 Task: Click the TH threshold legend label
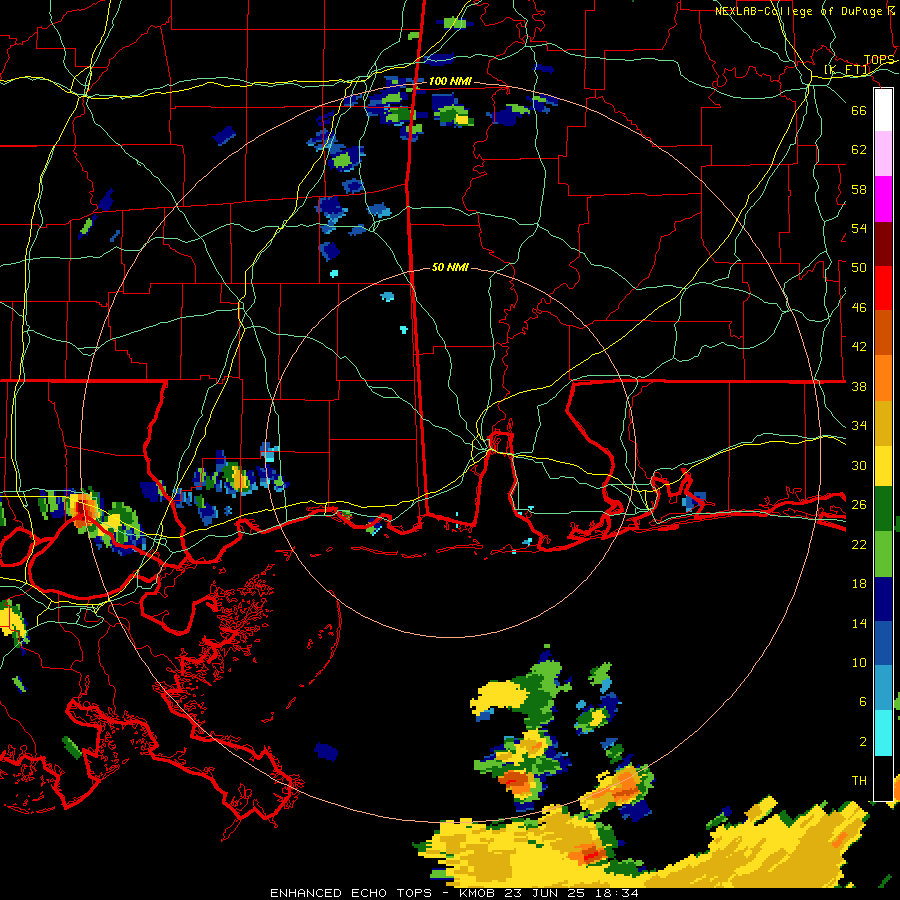click(859, 781)
